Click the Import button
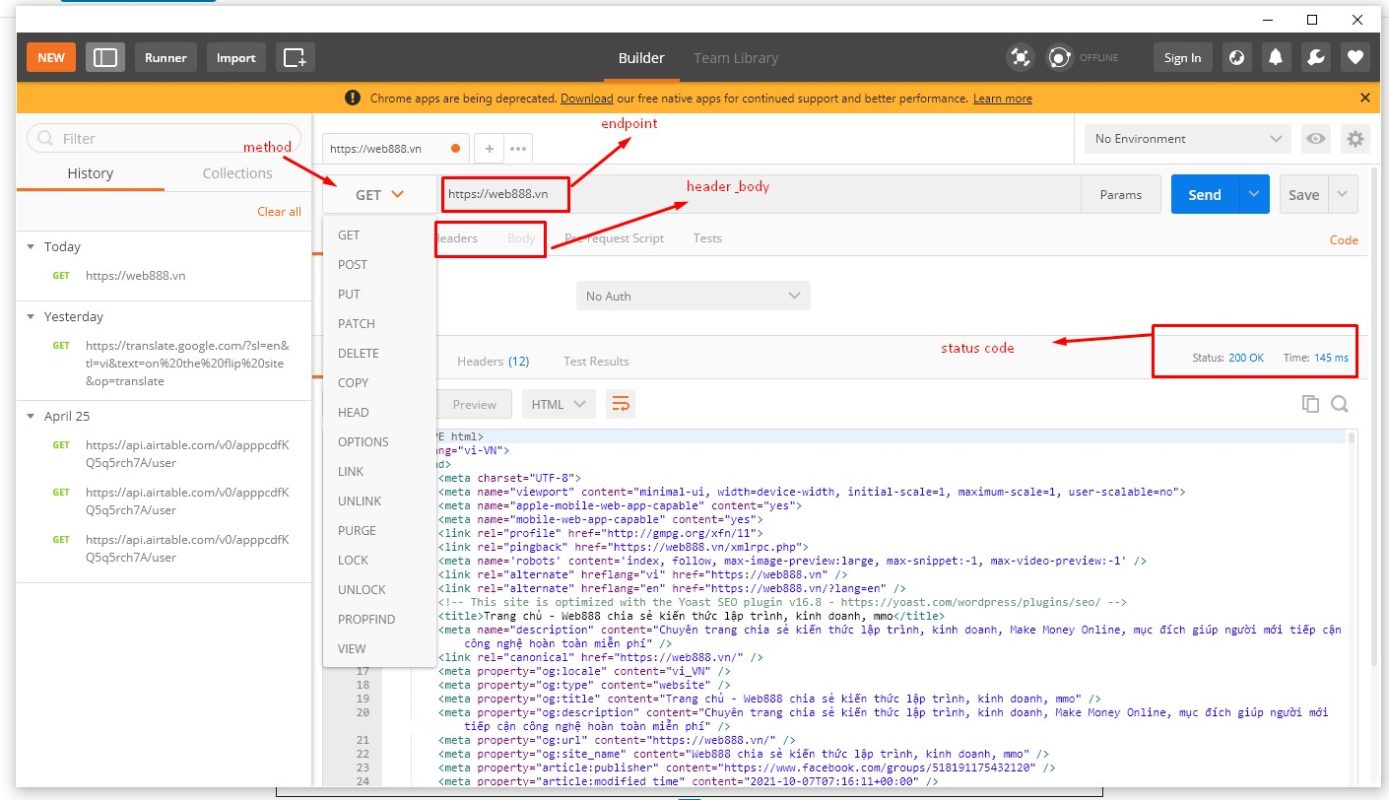This screenshot has height=800, width=1389. pos(236,58)
